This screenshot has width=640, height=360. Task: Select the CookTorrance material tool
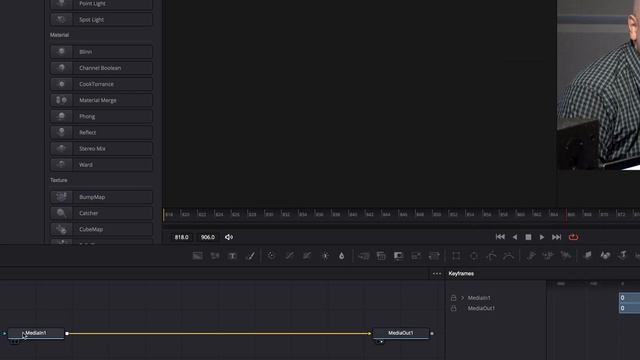[101, 84]
